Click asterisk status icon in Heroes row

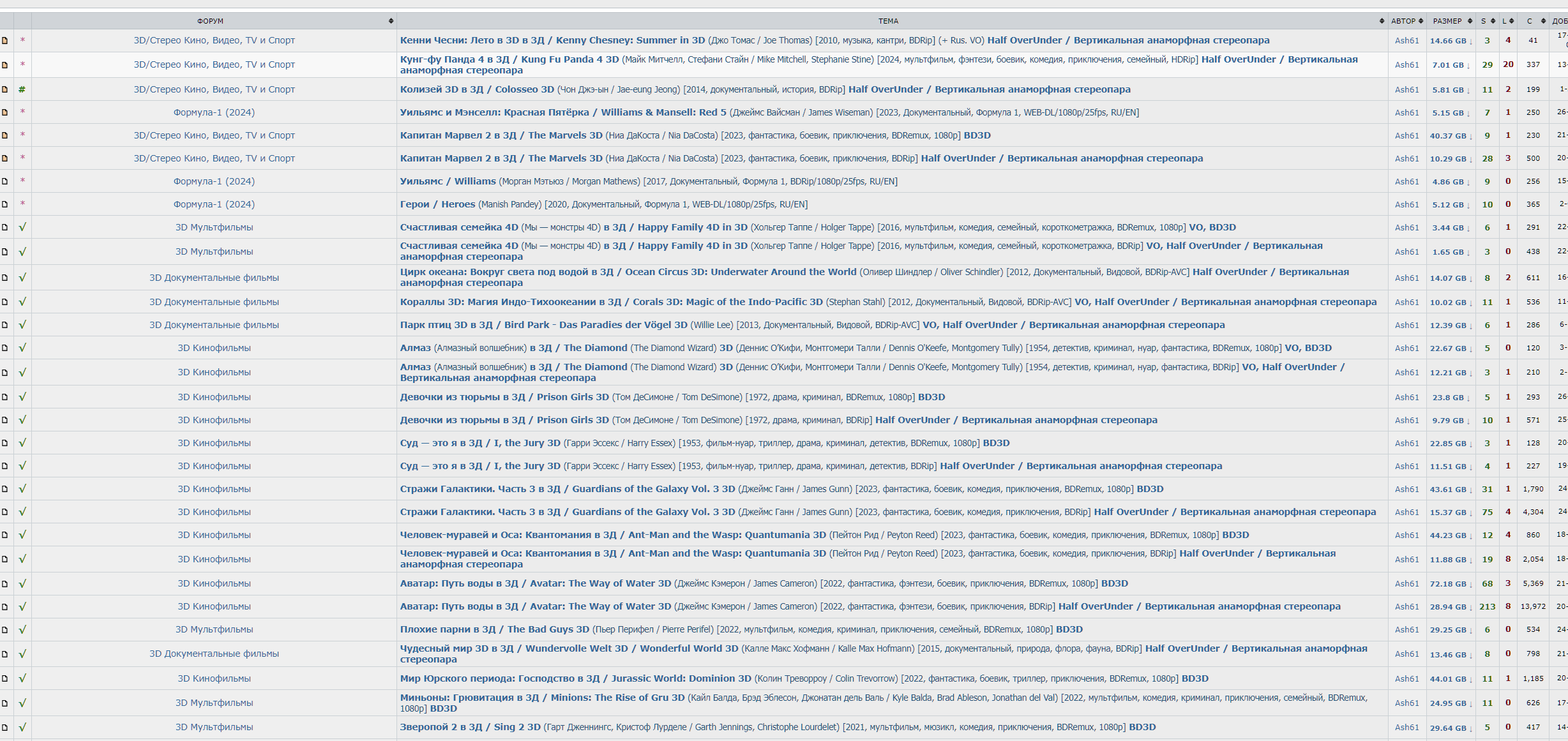pos(22,204)
